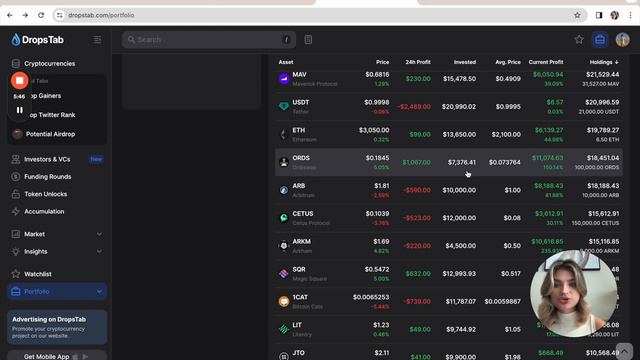The width and height of the screenshot is (640, 360).
Task: Open Cryptocurrencies in sidebar
Action: [49, 64]
